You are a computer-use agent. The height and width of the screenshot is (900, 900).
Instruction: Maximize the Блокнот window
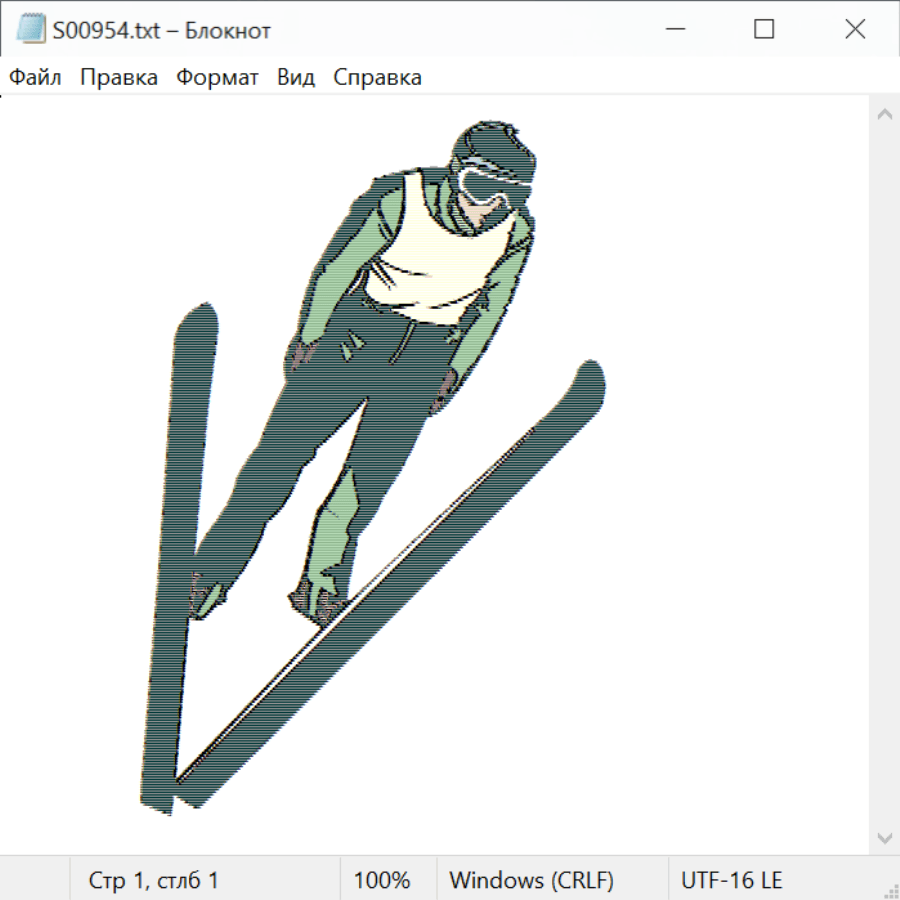764,30
